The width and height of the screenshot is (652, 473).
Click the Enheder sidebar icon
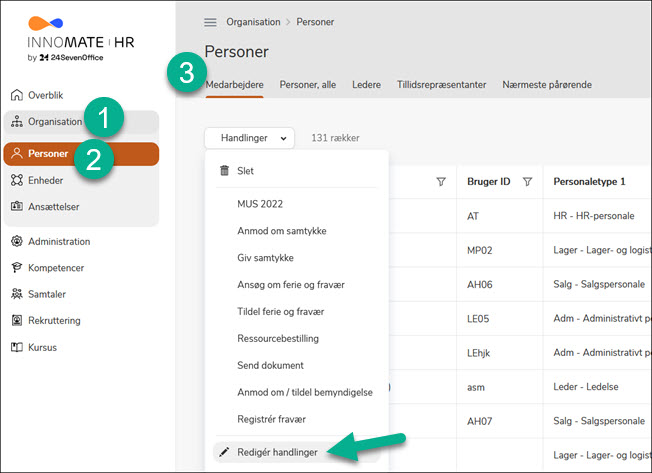coord(16,180)
